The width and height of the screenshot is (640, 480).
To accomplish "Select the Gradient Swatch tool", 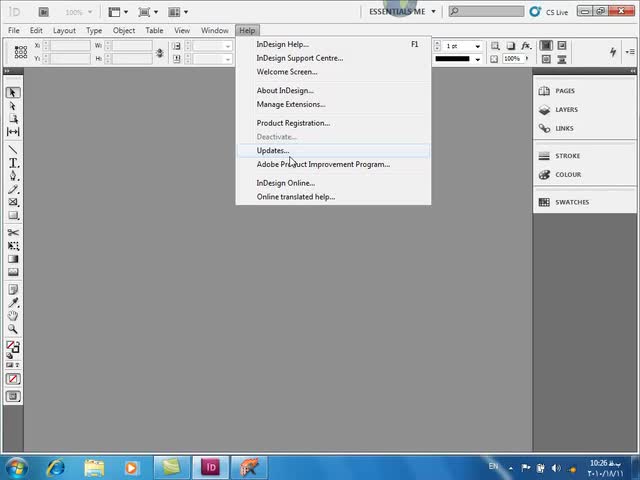I will pos(13,259).
